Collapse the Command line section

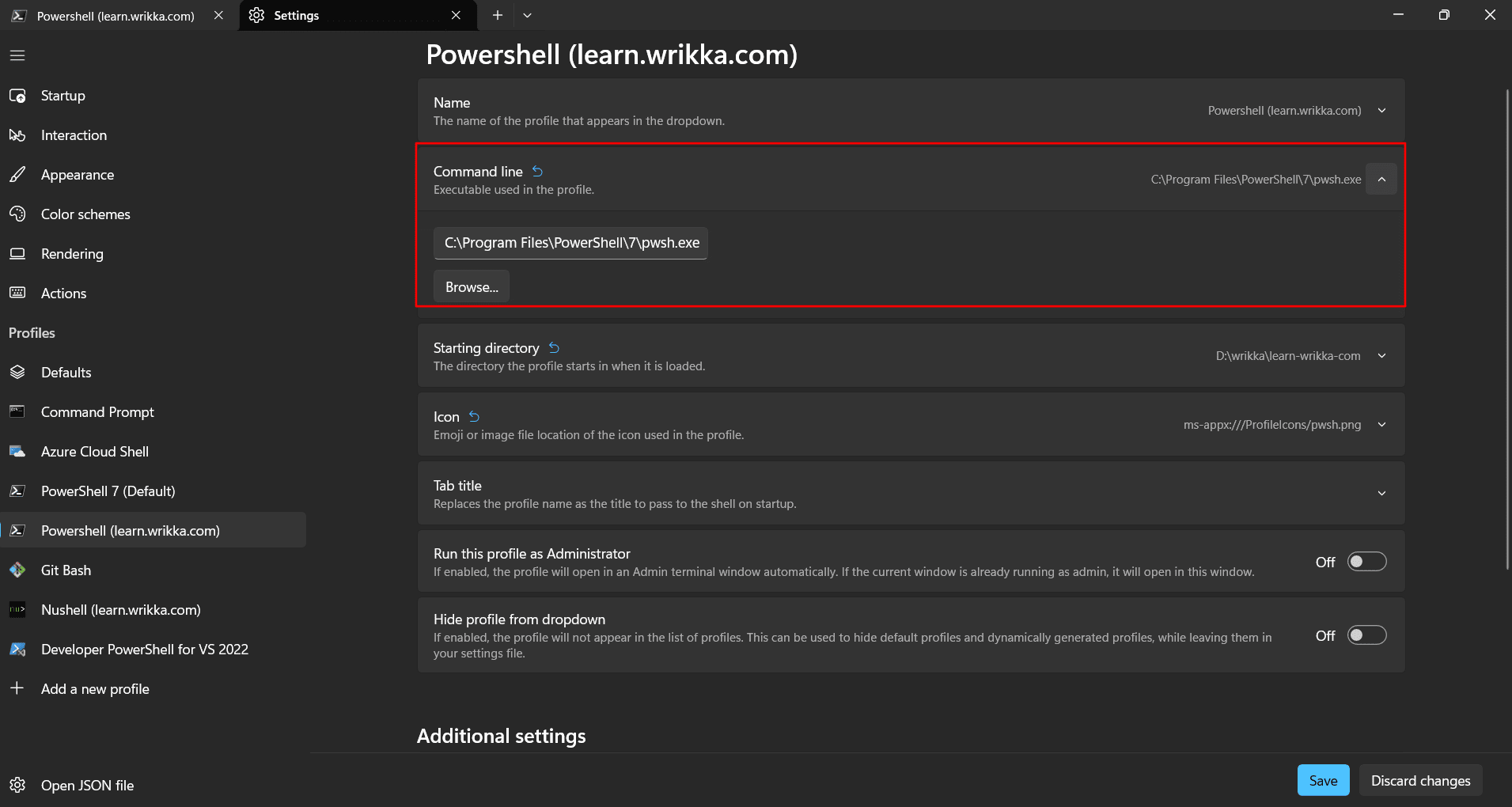tap(1381, 180)
